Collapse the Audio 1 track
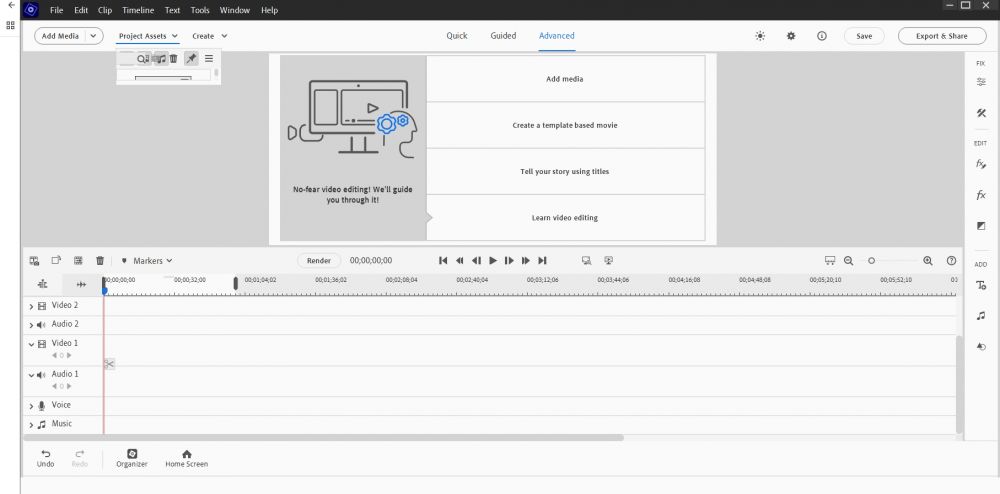Viewport: 1000px width, 494px height. 31,375
